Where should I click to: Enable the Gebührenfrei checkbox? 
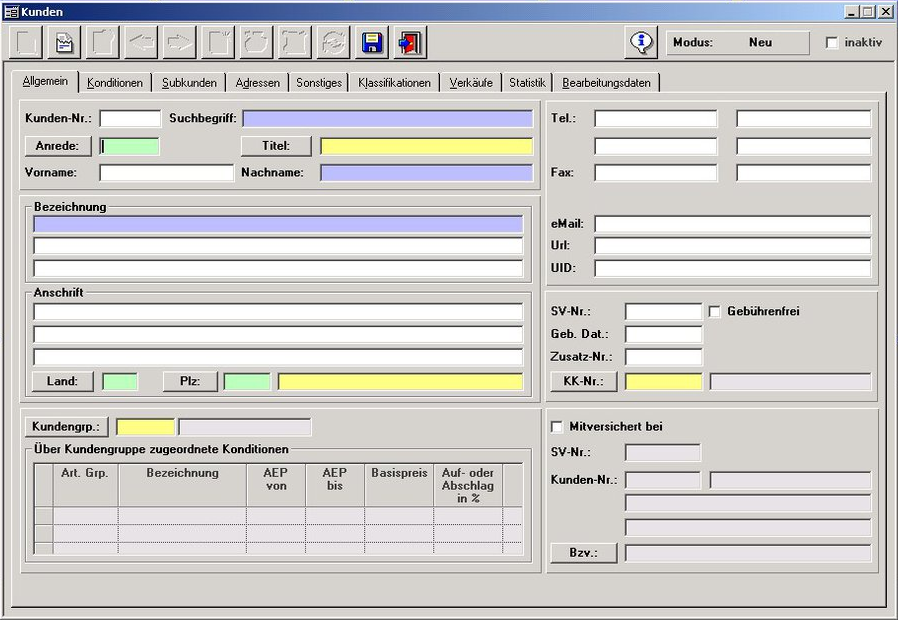tap(715, 312)
